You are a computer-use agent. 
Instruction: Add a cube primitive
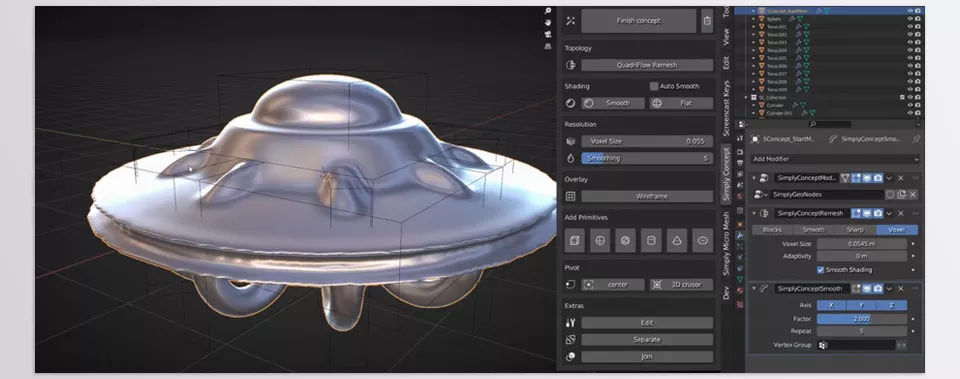click(x=574, y=241)
